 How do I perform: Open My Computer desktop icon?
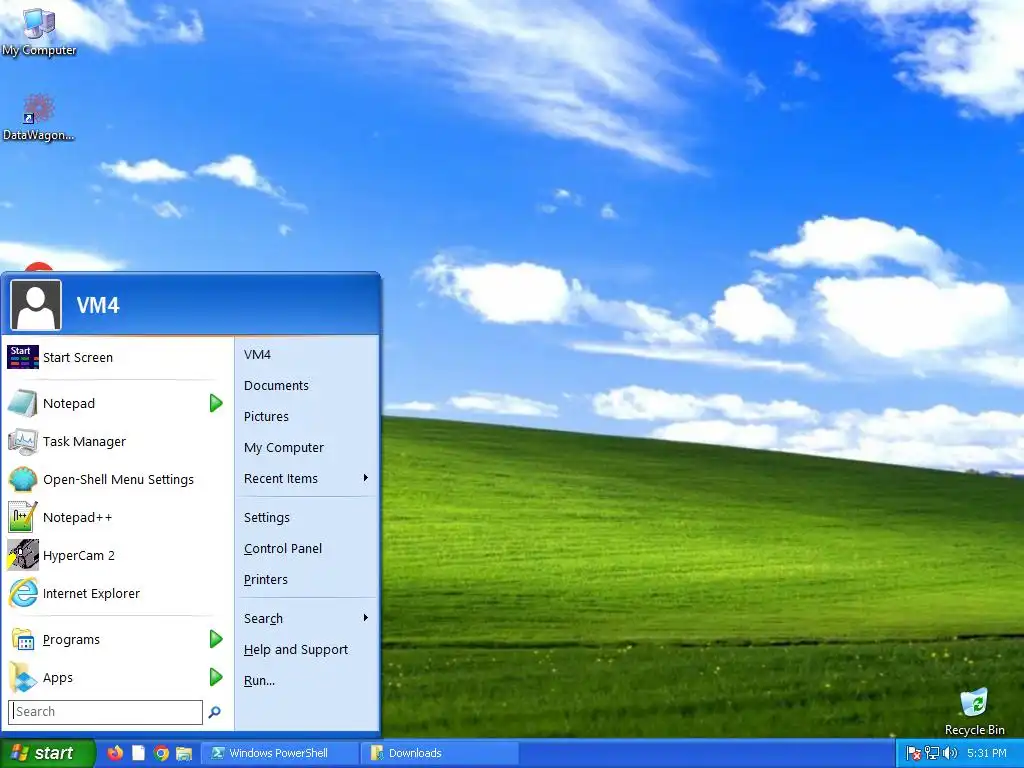coord(39,33)
